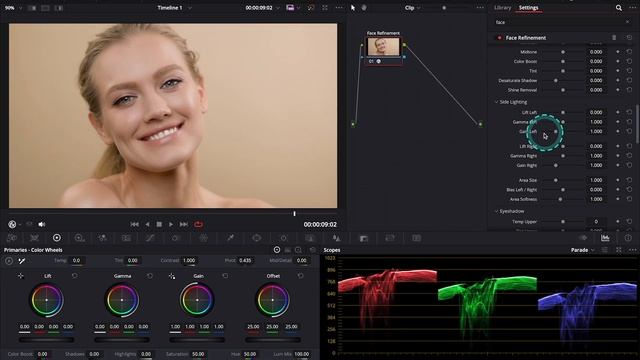
Task: Clear the 'face' search field
Action: click(627, 22)
